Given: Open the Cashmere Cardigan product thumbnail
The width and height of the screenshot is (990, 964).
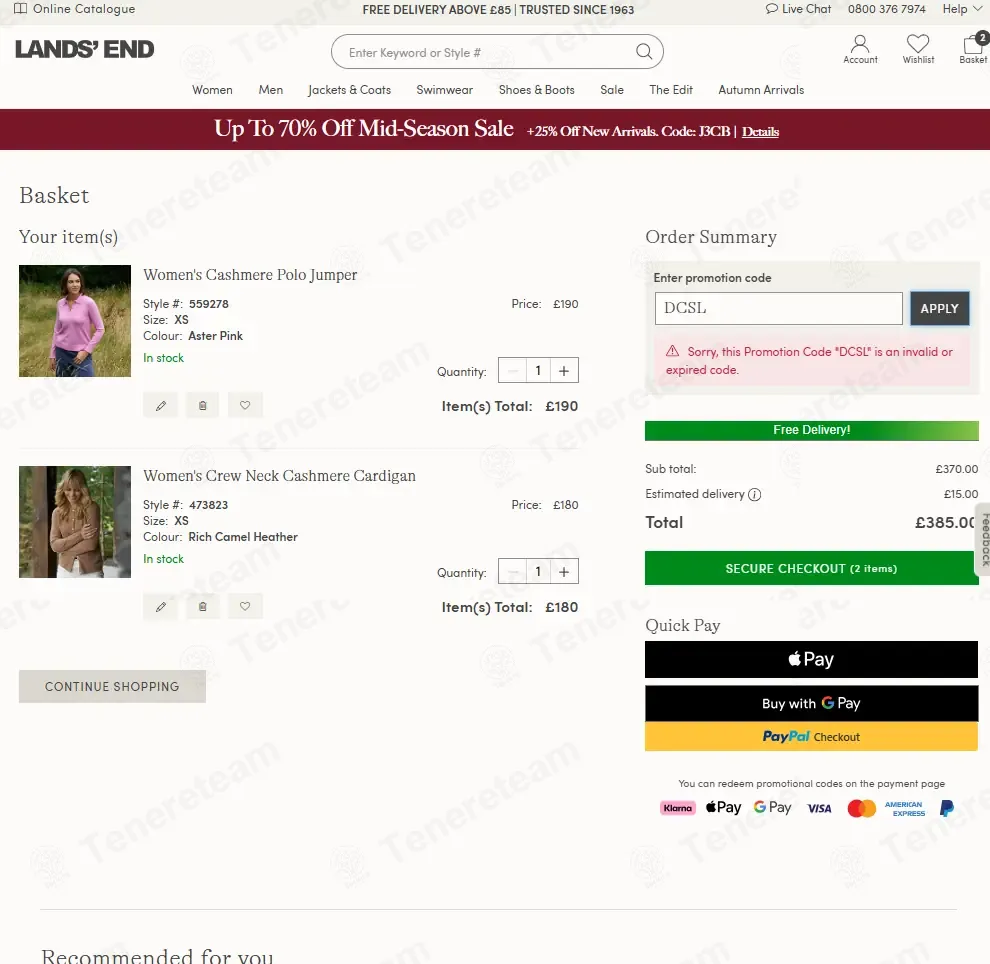Looking at the screenshot, I should coord(75,522).
